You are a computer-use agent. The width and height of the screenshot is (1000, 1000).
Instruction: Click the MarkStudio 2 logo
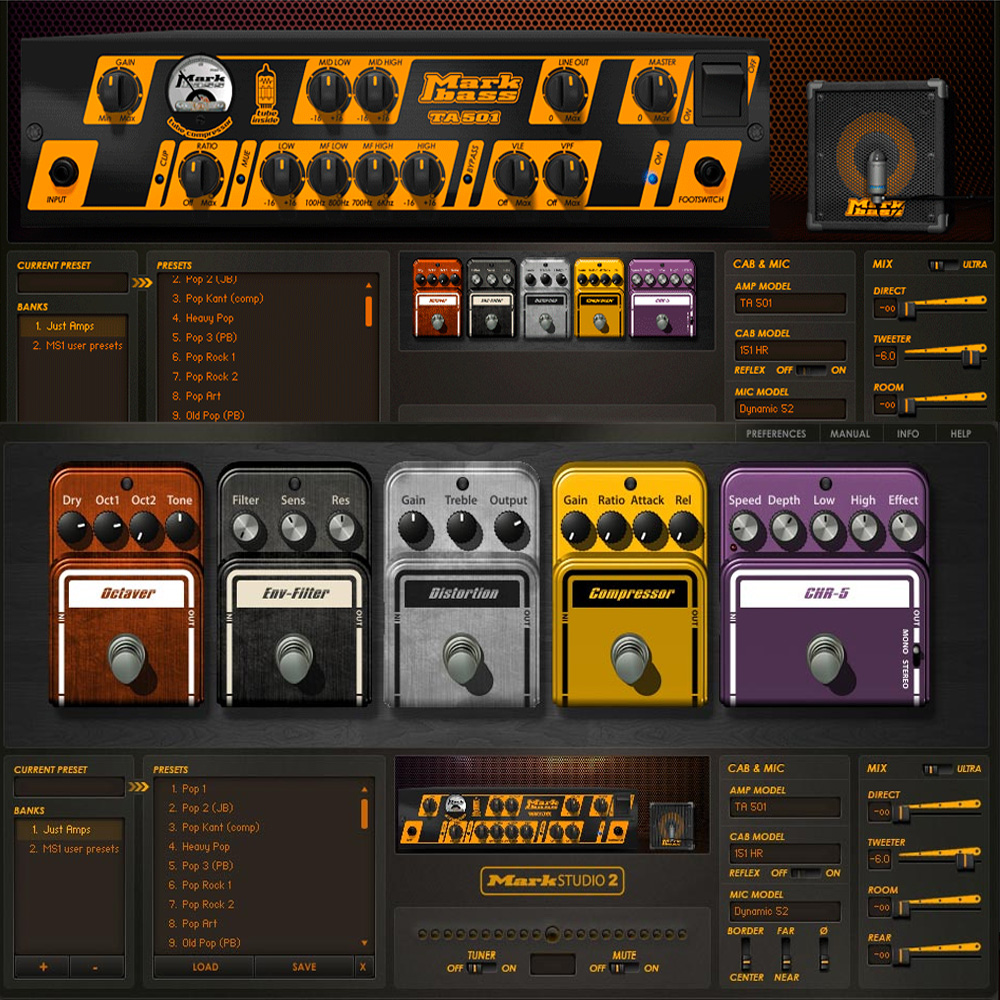click(x=552, y=881)
